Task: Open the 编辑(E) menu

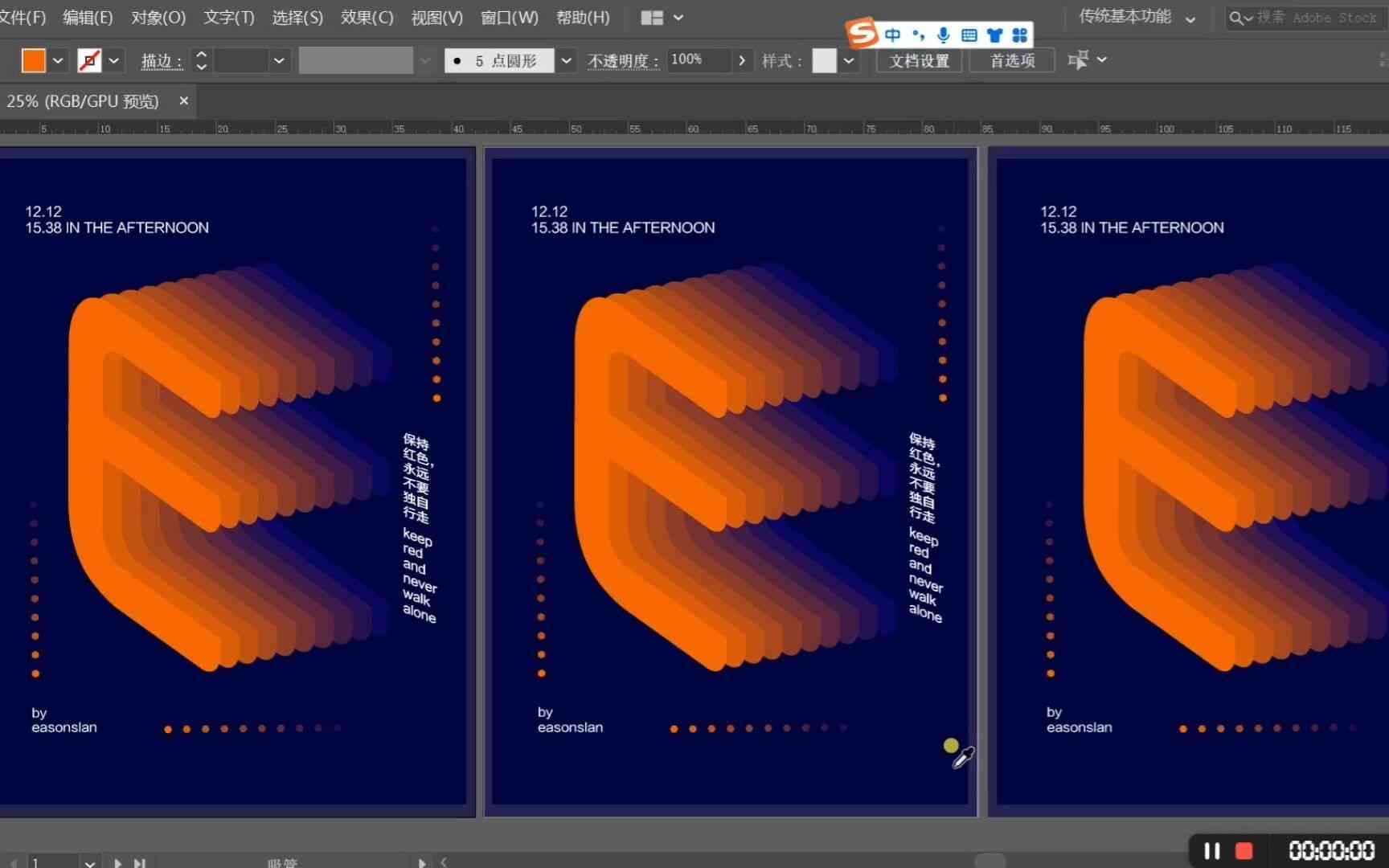Action: coord(88,17)
